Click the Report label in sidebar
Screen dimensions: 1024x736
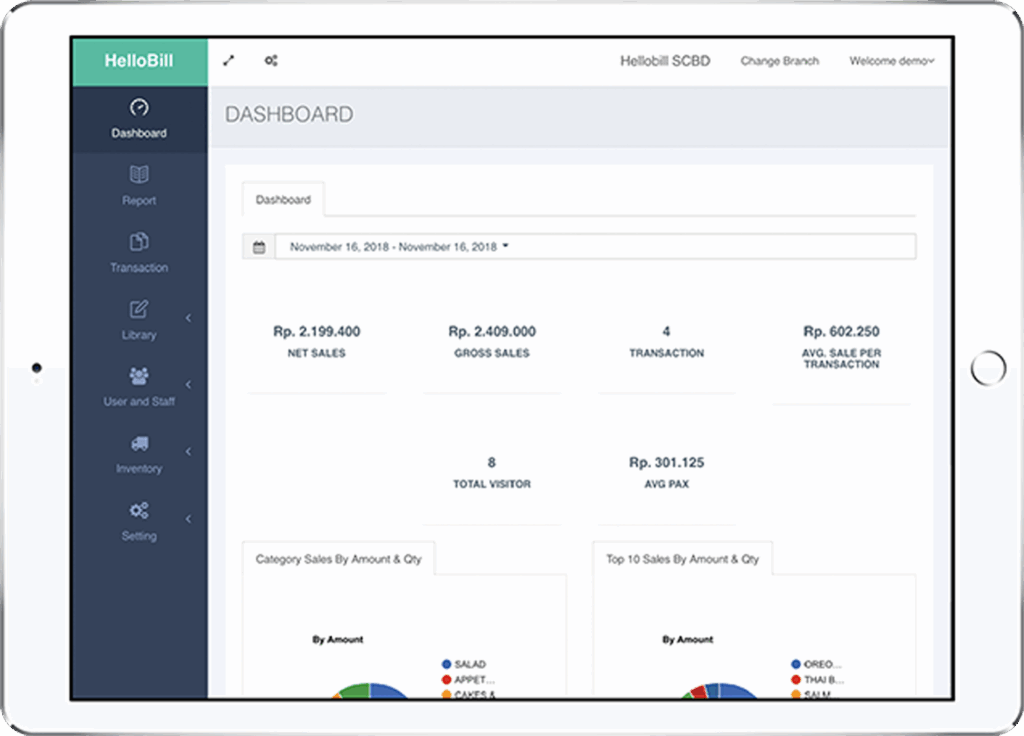tap(138, 200)
